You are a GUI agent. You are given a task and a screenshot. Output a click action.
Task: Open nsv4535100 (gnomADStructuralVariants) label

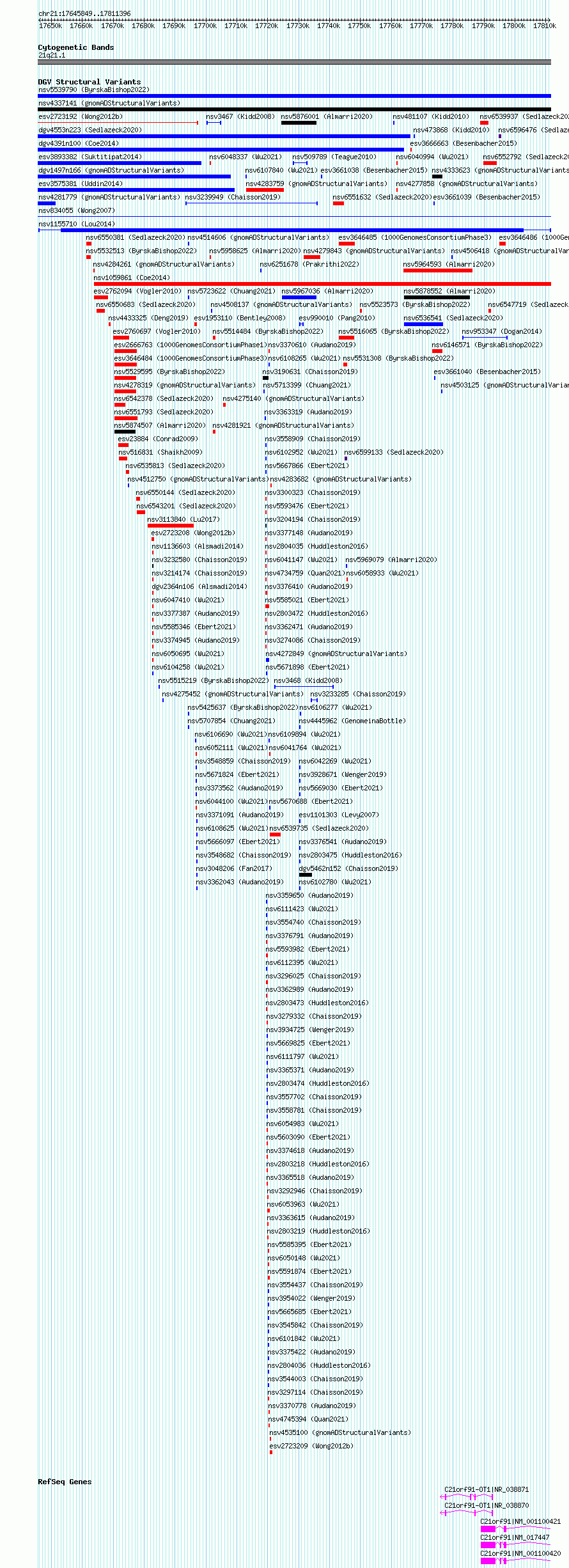[x=340, y=1432]
